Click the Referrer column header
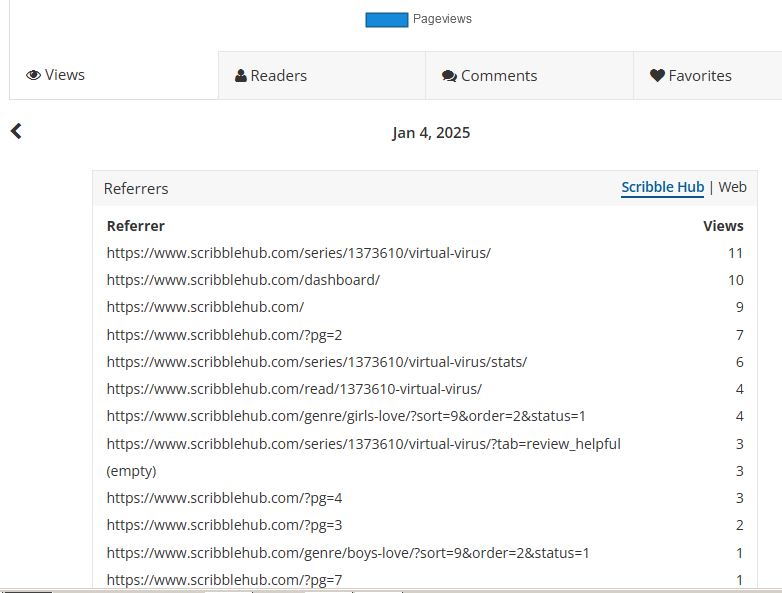 (x=135, y=226)
